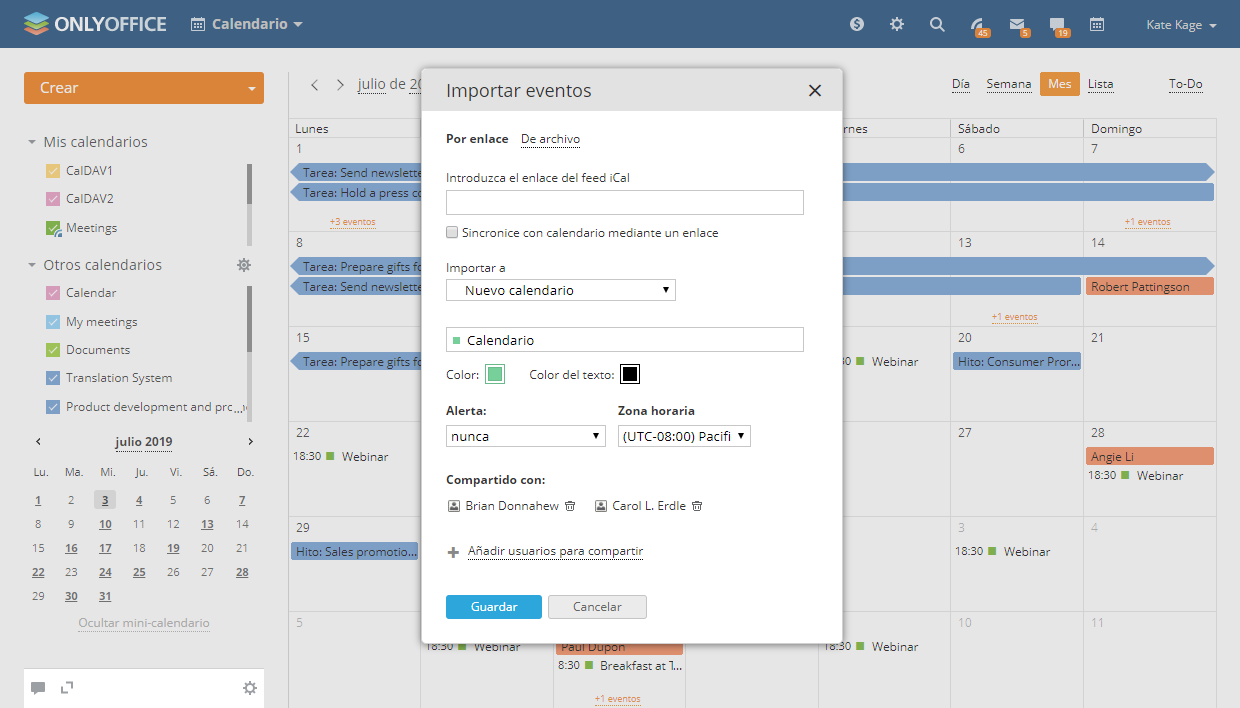Click the feed icon with badge 45
Viewport: 1240px width, 708px height.
[x=977, y=24]
